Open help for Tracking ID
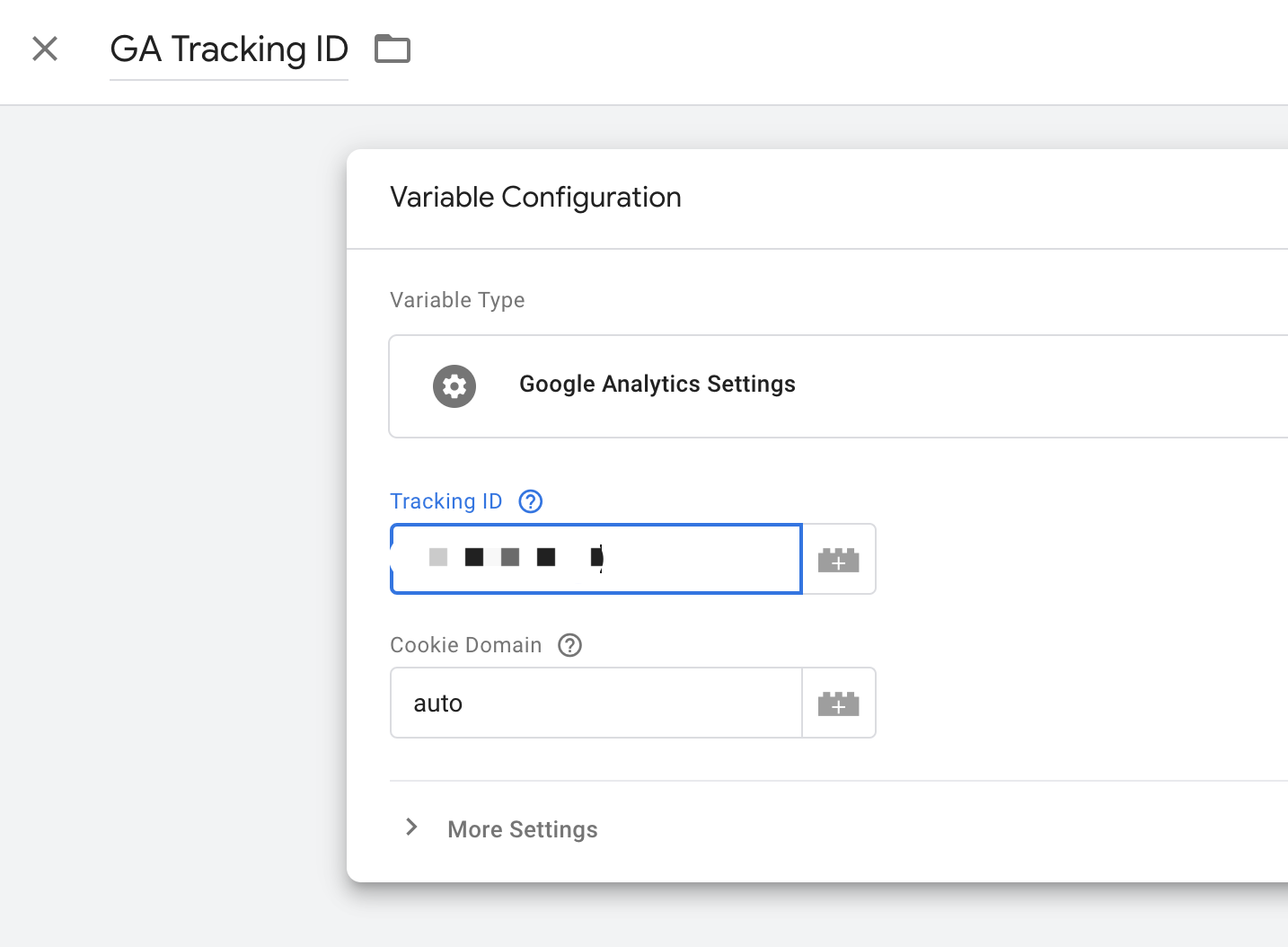The image size is (1288, 947). [x=531, y=501]
